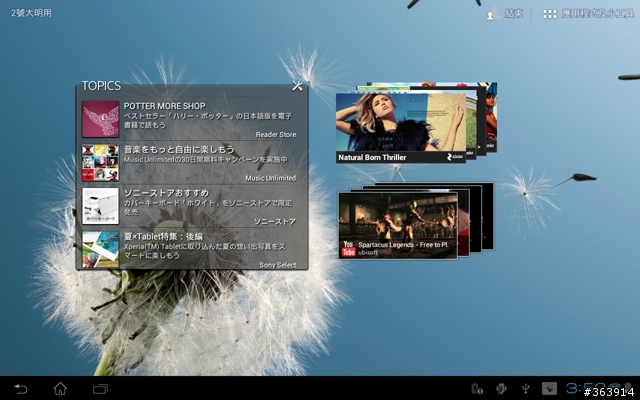640x400 pixels.
Task: Tap the ソニーストア source label
Action: tap(275, 222)
